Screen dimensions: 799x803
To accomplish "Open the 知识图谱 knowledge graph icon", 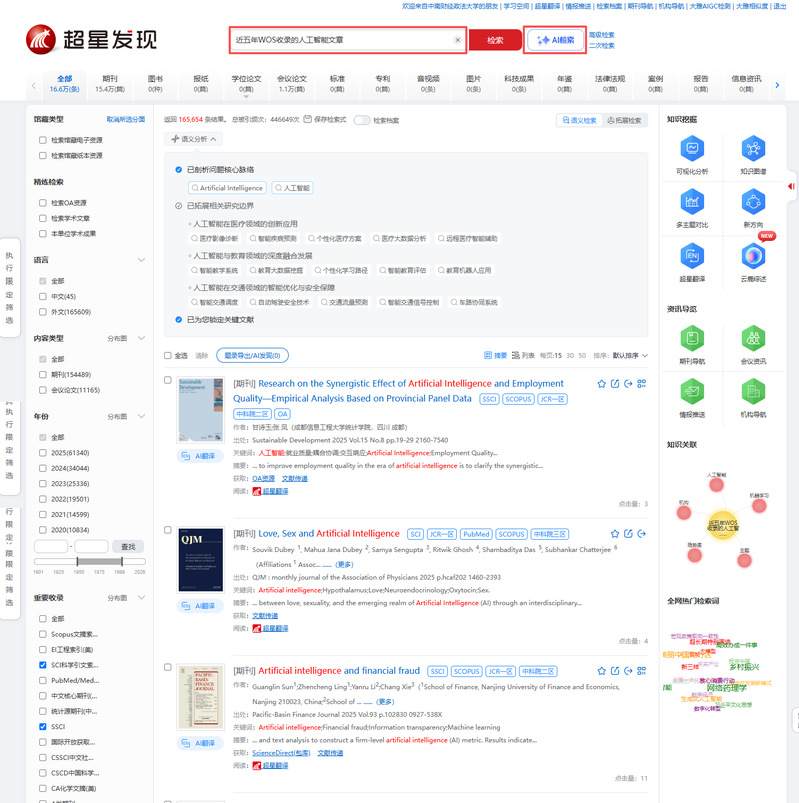I will 753,151.
